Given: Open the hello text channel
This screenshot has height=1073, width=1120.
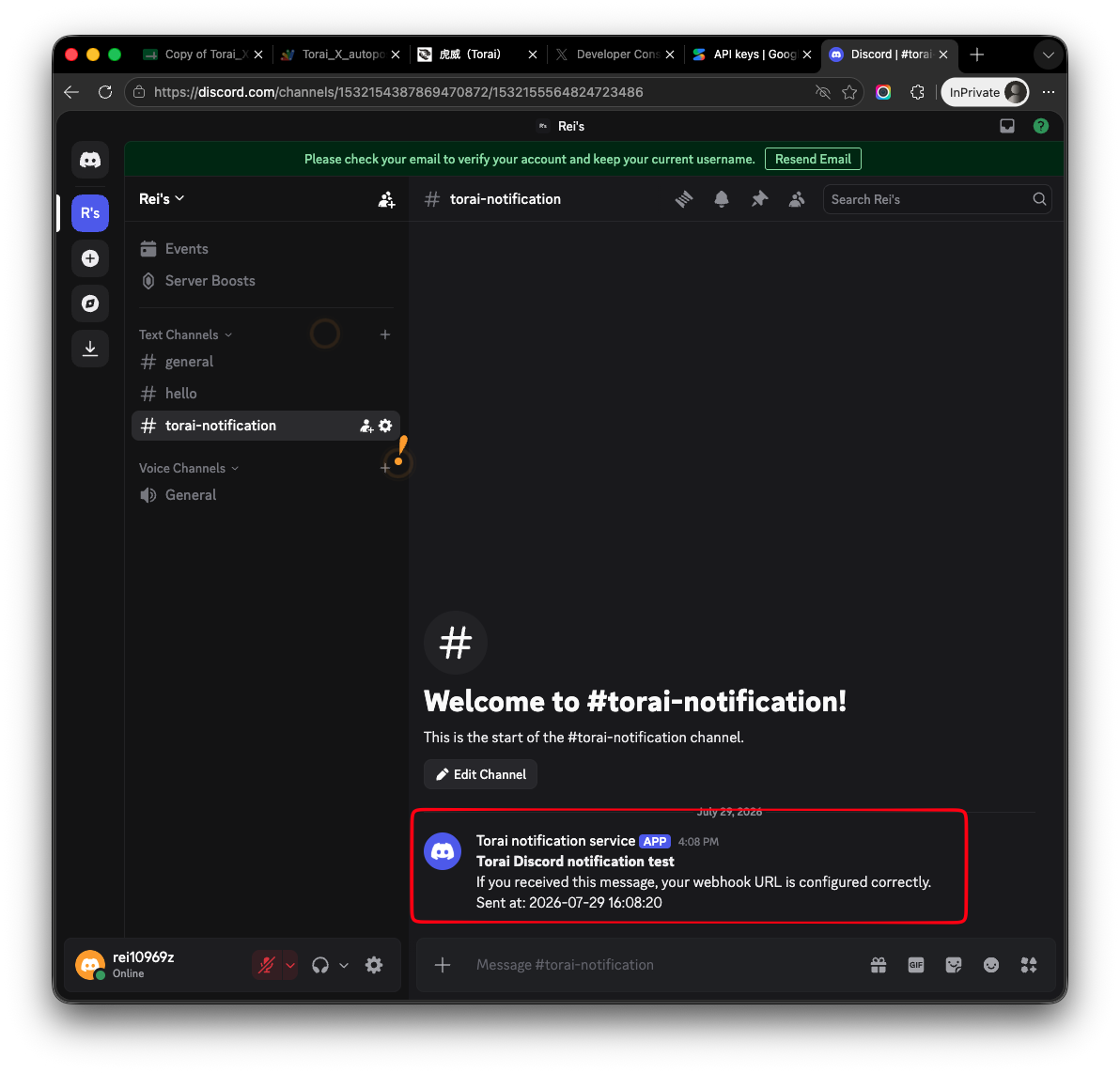Looking at the screenshot, I should (266, 394).
